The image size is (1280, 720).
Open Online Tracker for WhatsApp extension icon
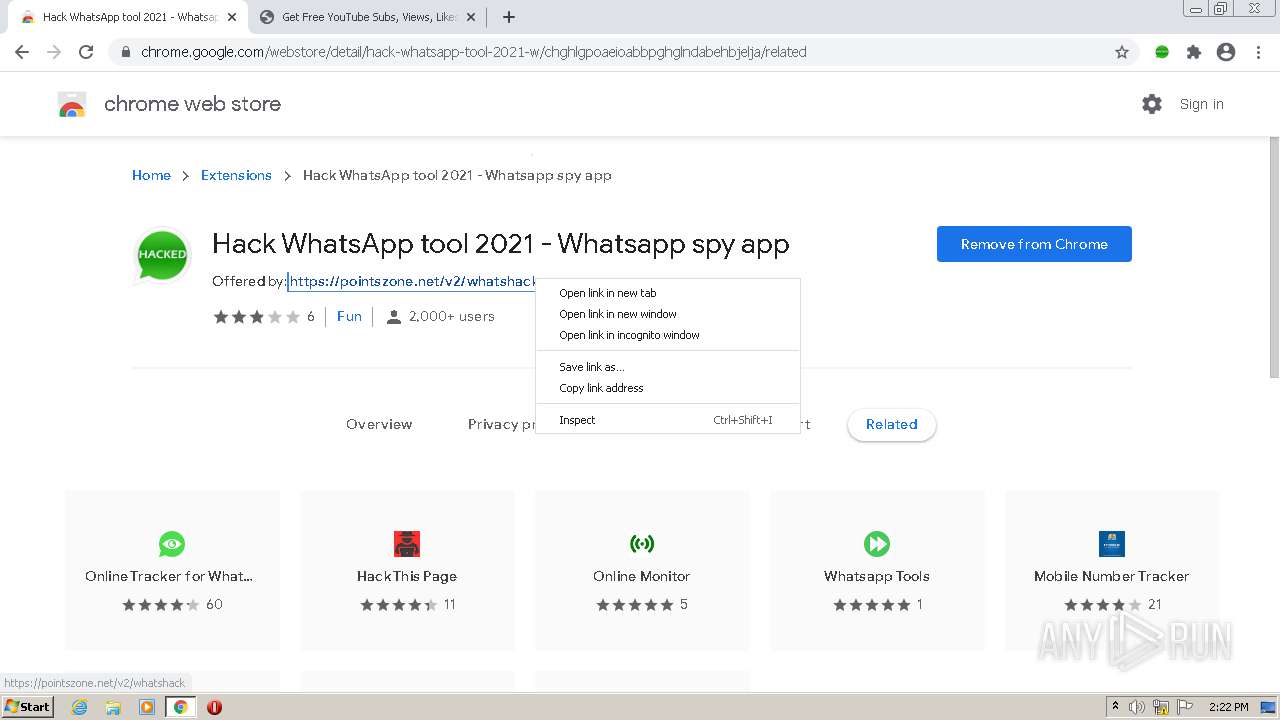click(172, 544)
